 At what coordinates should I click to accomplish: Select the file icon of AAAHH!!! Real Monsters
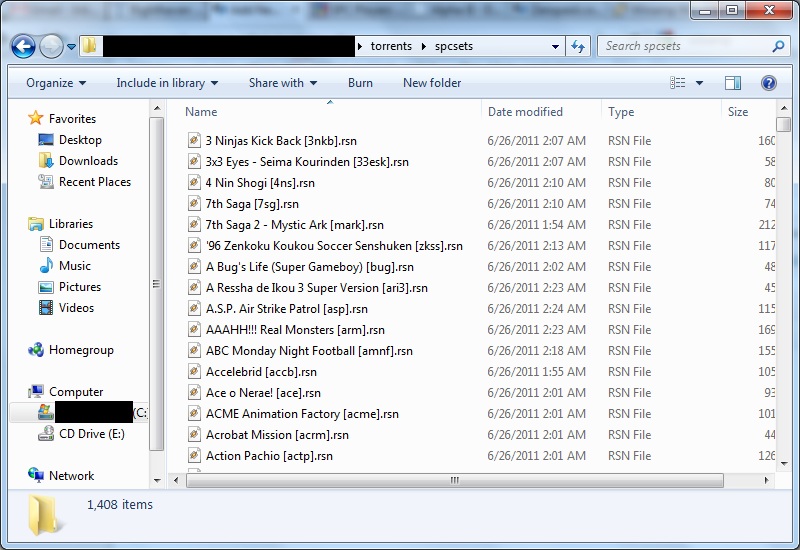pos(194,330)
